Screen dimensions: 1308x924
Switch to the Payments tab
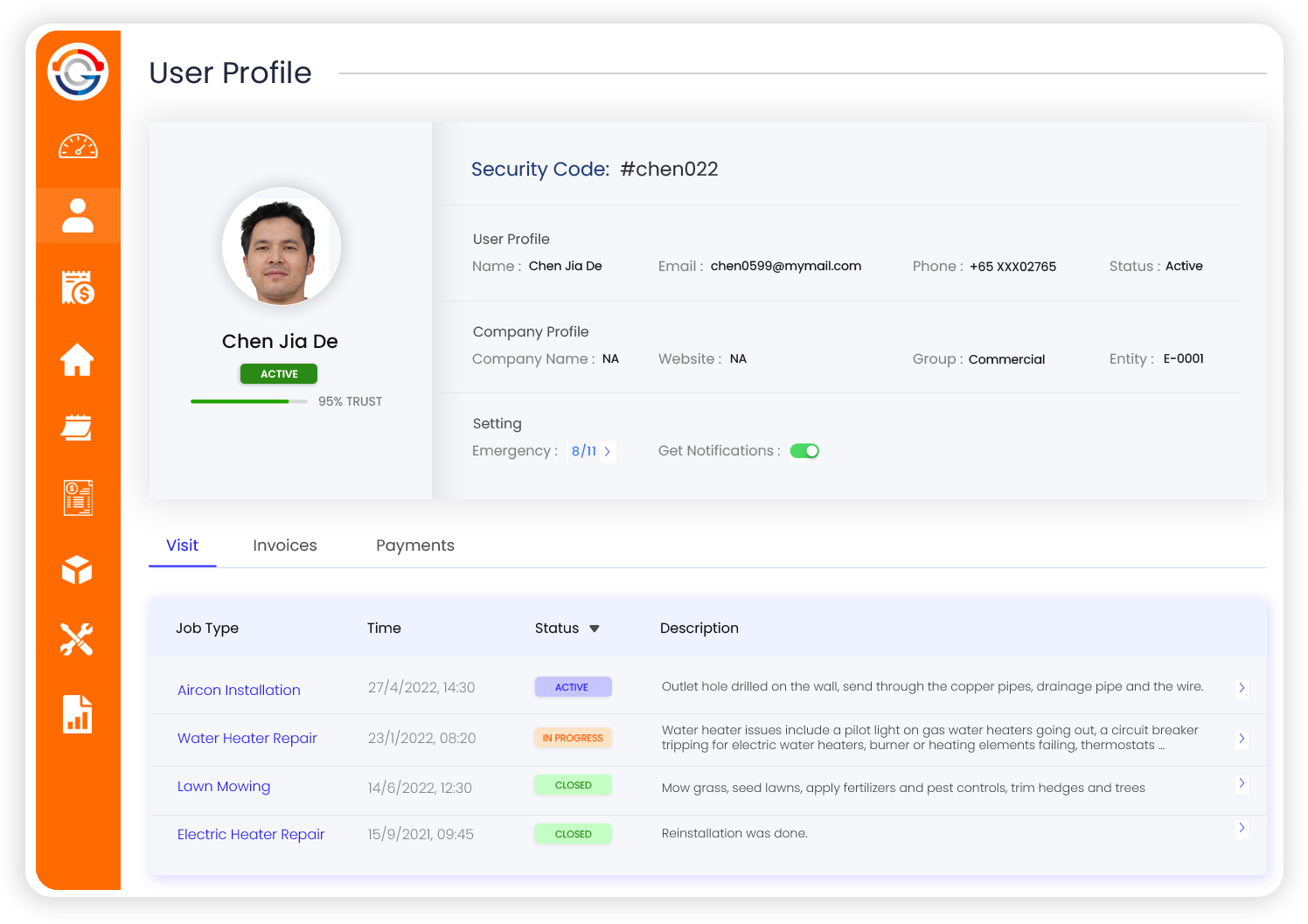(415, 545)
